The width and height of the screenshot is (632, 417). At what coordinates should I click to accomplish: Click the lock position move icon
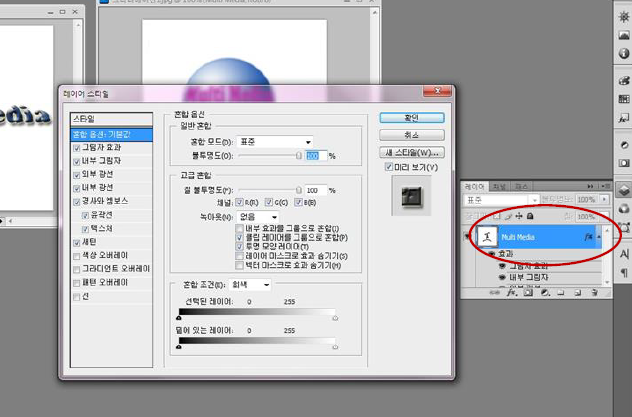coord(519,216)
